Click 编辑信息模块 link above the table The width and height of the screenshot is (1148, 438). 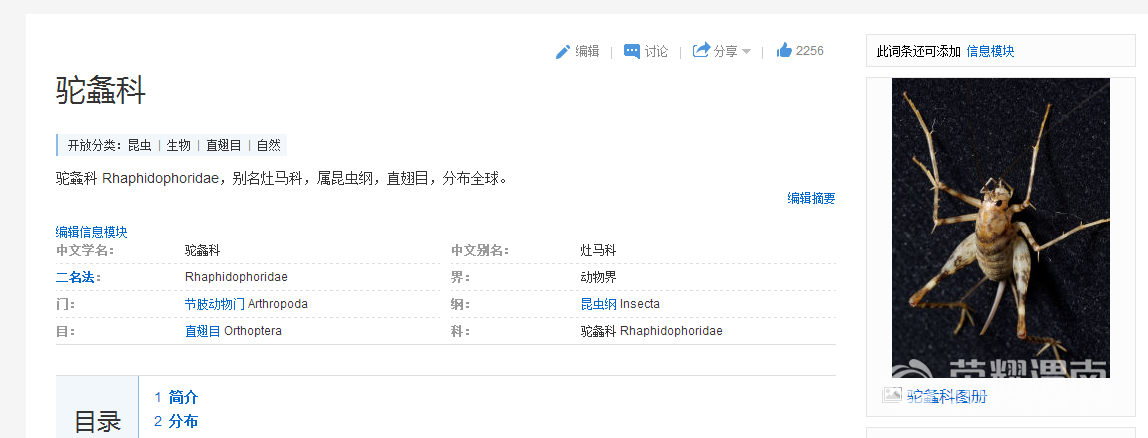(91, 232)
